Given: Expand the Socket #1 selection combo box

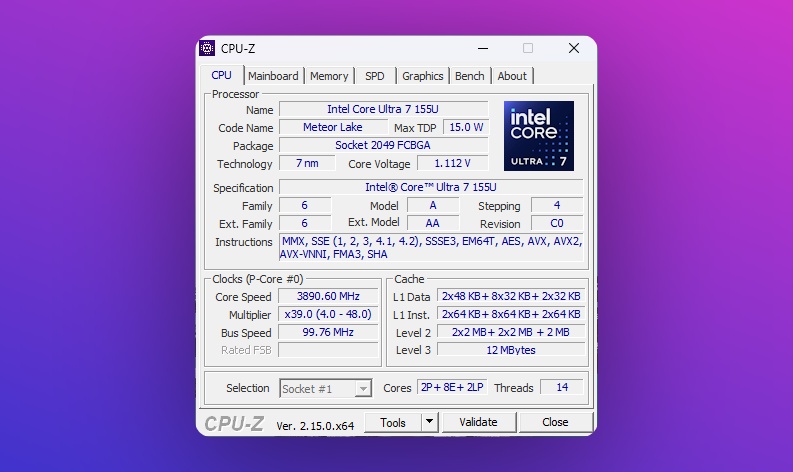Looking at the screenshot, I should coord(326,389).
